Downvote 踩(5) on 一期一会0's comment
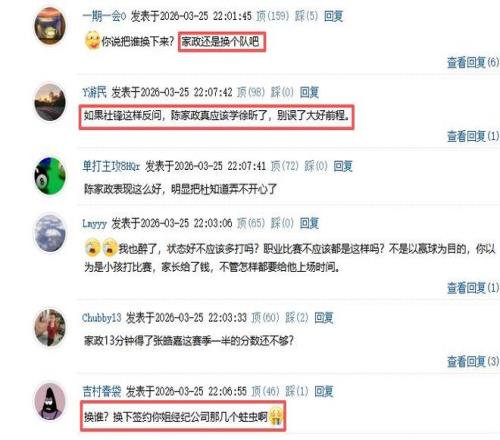Screen dimensions: 500x440 306,16
